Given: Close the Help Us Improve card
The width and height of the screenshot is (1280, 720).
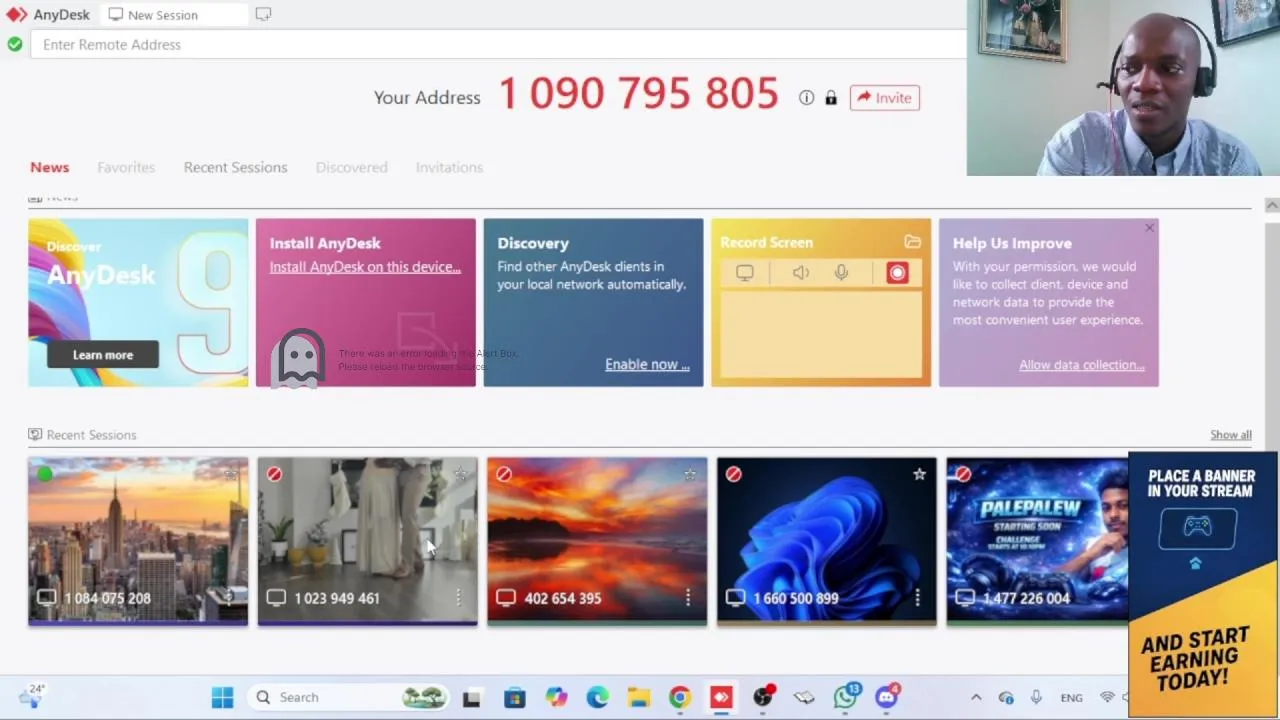Looking at the screenshot, I should tap(1149, 229).
